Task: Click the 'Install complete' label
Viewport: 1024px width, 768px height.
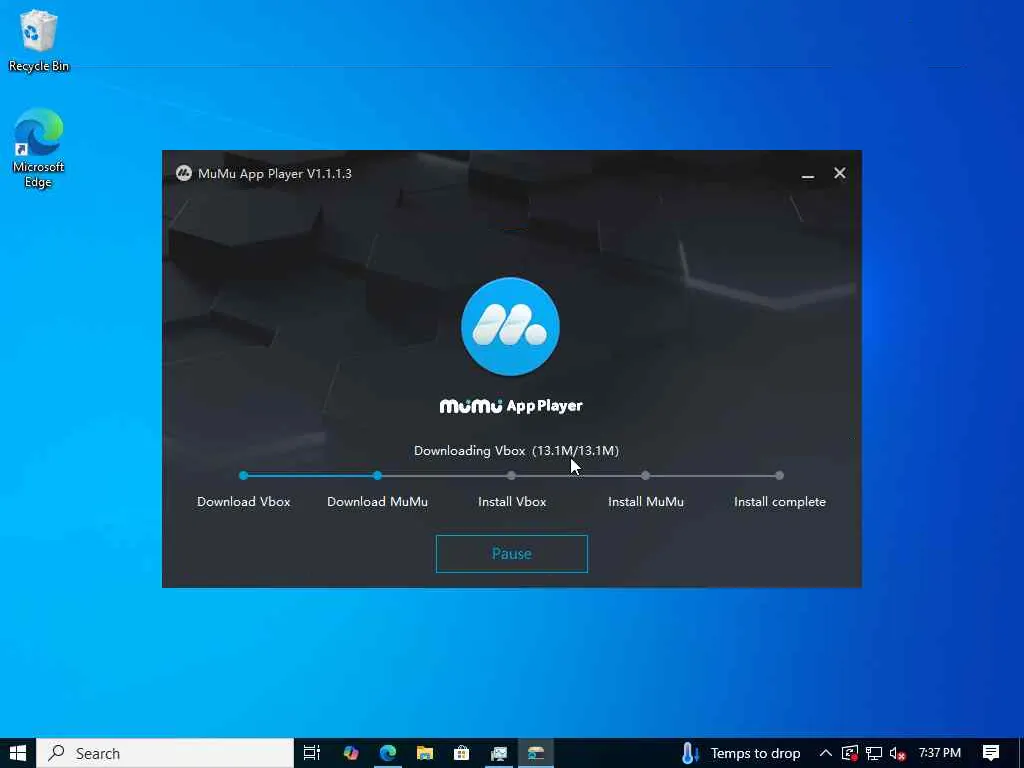Action: [780, 502]
